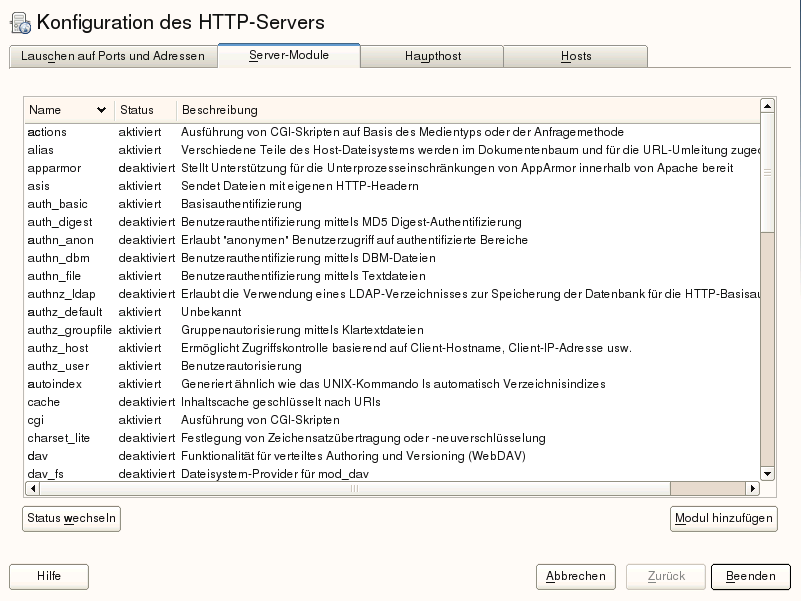
Task: Select the autoindex module row
Action: [55, 384]
